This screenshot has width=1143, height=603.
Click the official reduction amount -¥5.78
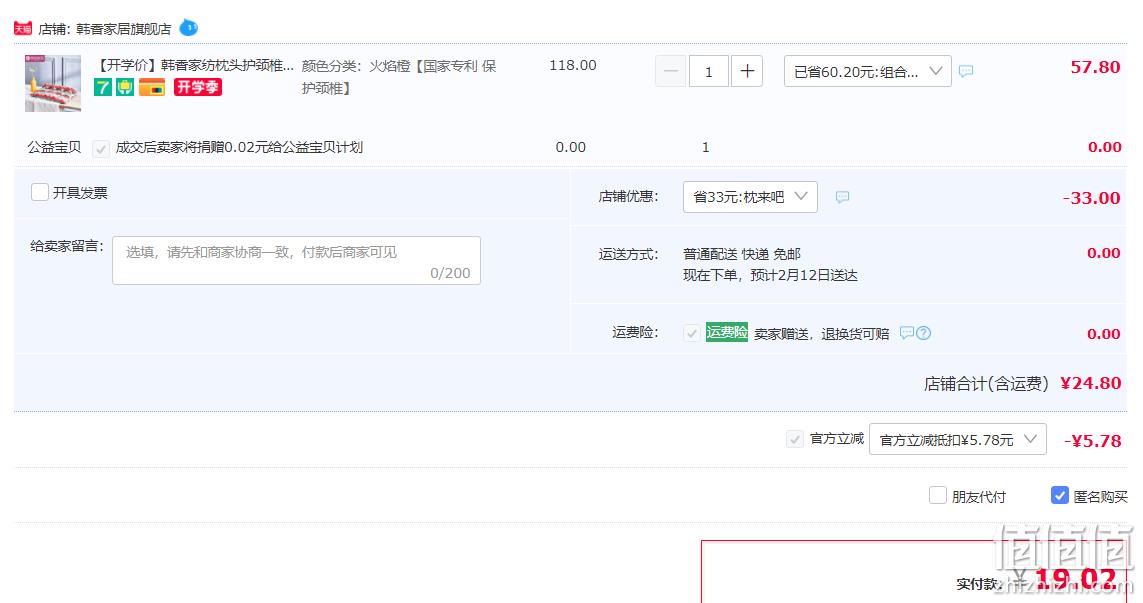[1092, 440]
